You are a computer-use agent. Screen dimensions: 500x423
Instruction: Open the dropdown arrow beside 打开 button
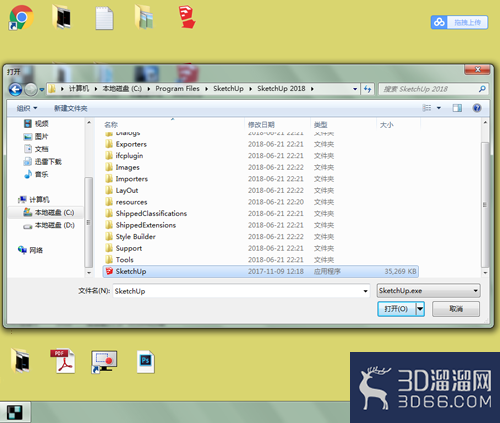click(x=420, y=309)
